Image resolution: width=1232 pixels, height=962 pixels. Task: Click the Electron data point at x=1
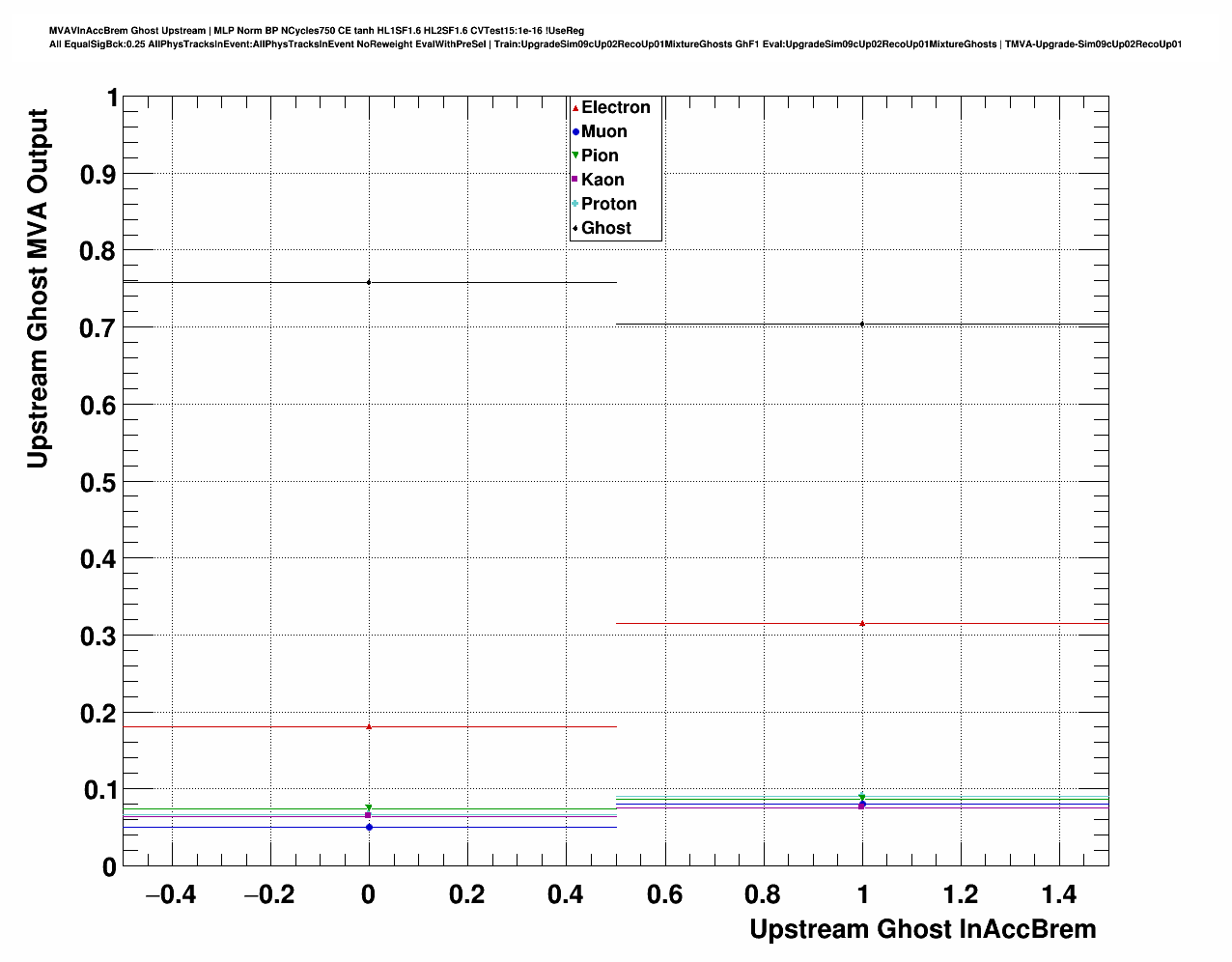click(862, 623)
